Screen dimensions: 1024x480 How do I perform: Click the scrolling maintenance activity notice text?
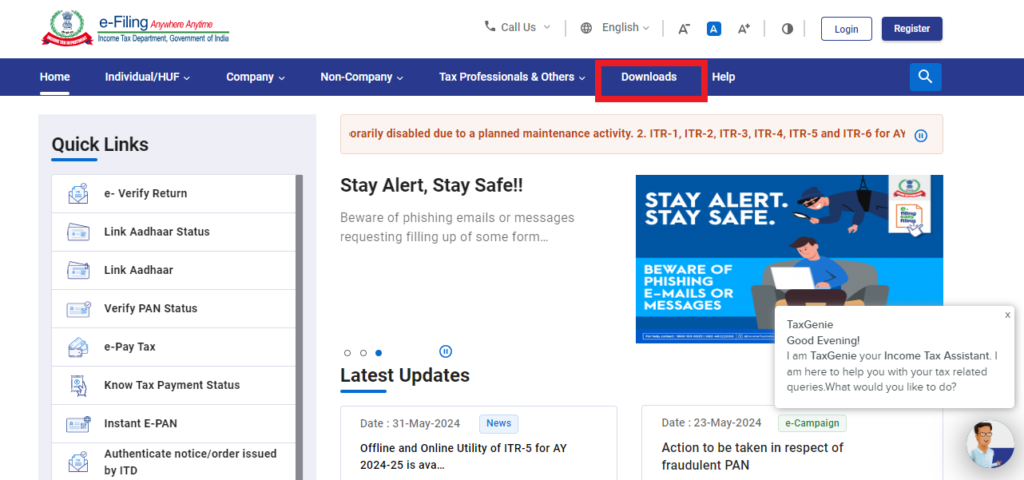point(628,134)
